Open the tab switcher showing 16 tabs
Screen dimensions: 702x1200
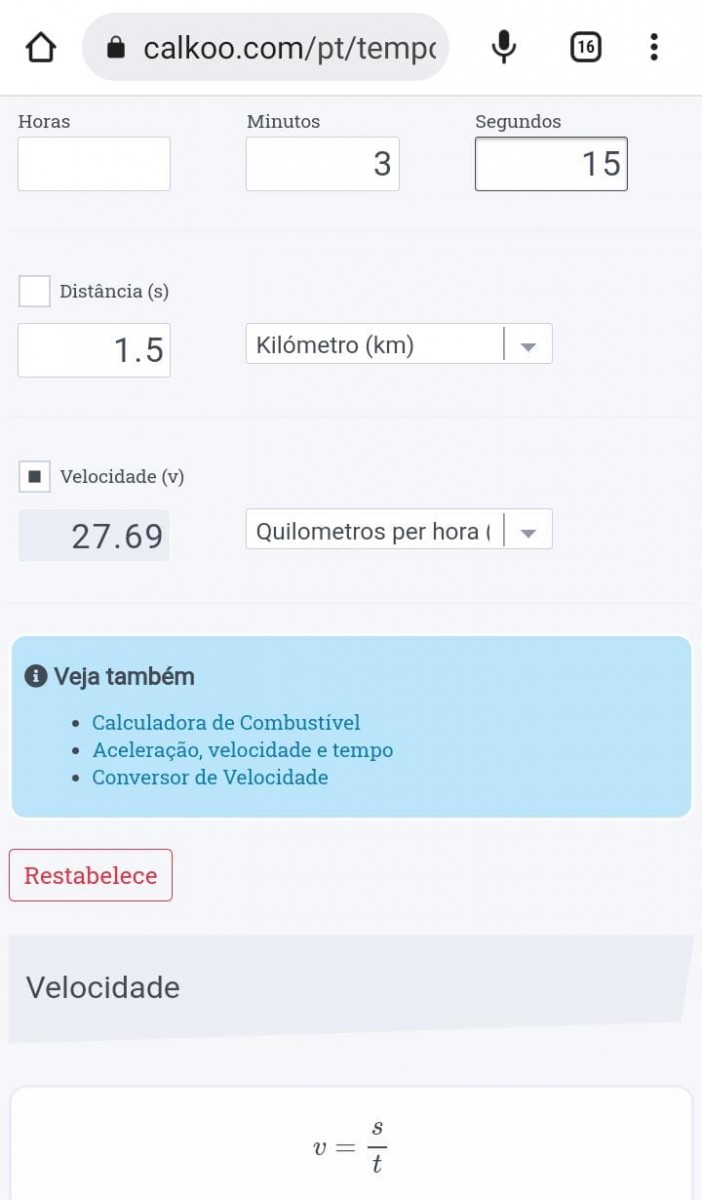point(585,47)
